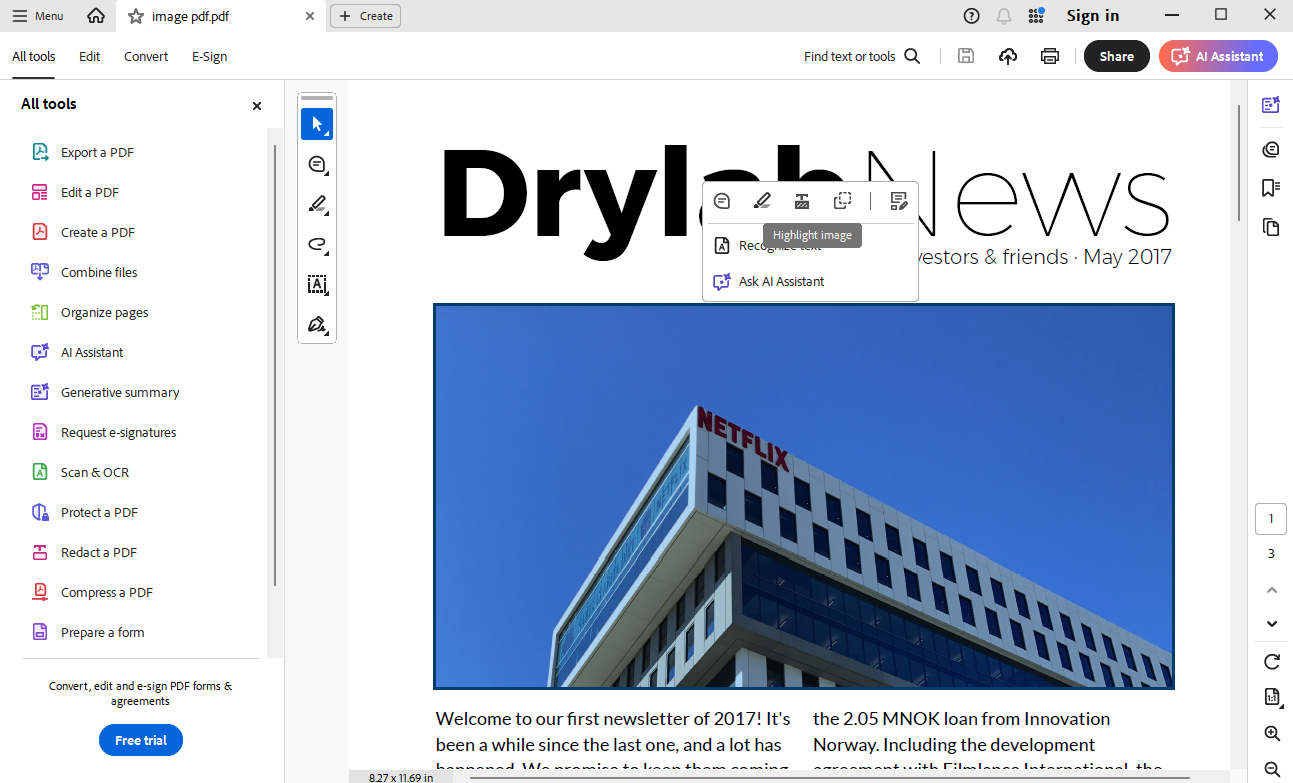Click Highlight image in floating toolbar

pyautogui.click(x=762, y=201)
